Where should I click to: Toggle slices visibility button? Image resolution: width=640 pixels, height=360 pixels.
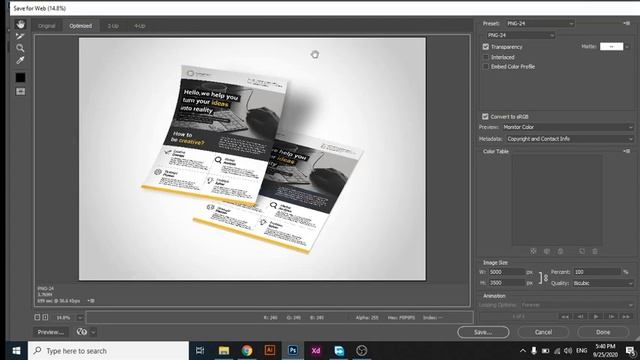[20, 91]
